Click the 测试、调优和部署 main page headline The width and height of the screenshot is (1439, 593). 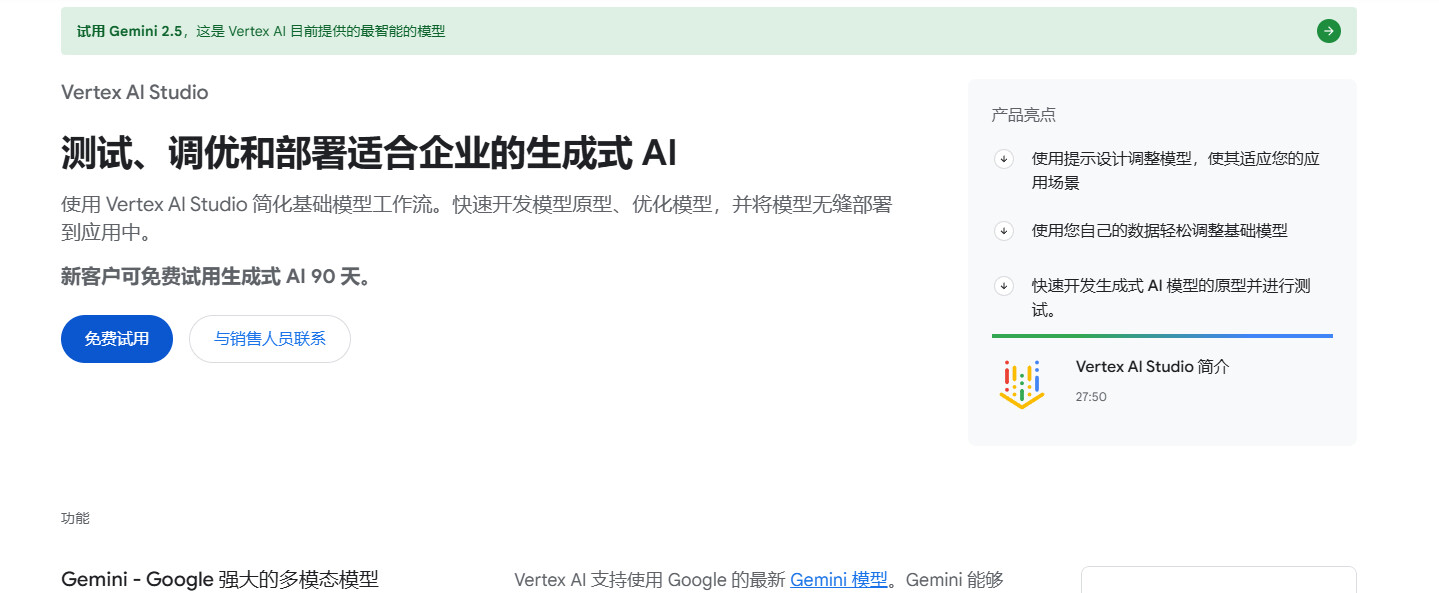click(x=368, y=154)
